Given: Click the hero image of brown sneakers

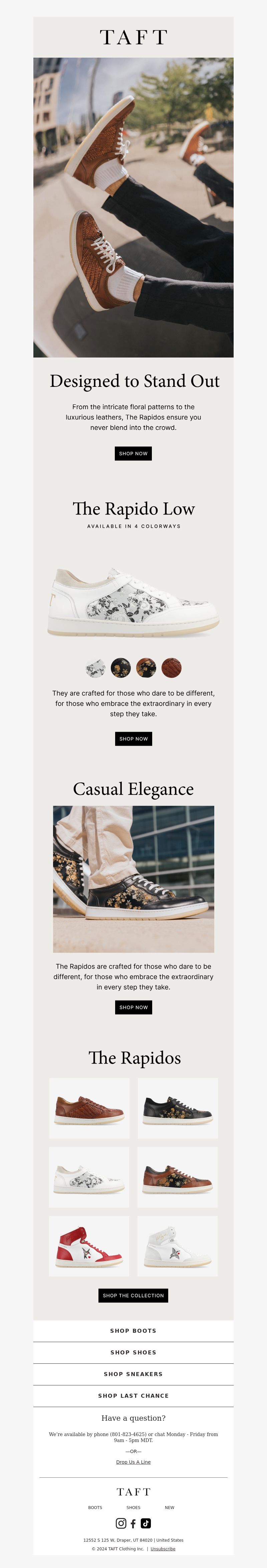Looking at the screenshot, I should [x=133, y=208].
